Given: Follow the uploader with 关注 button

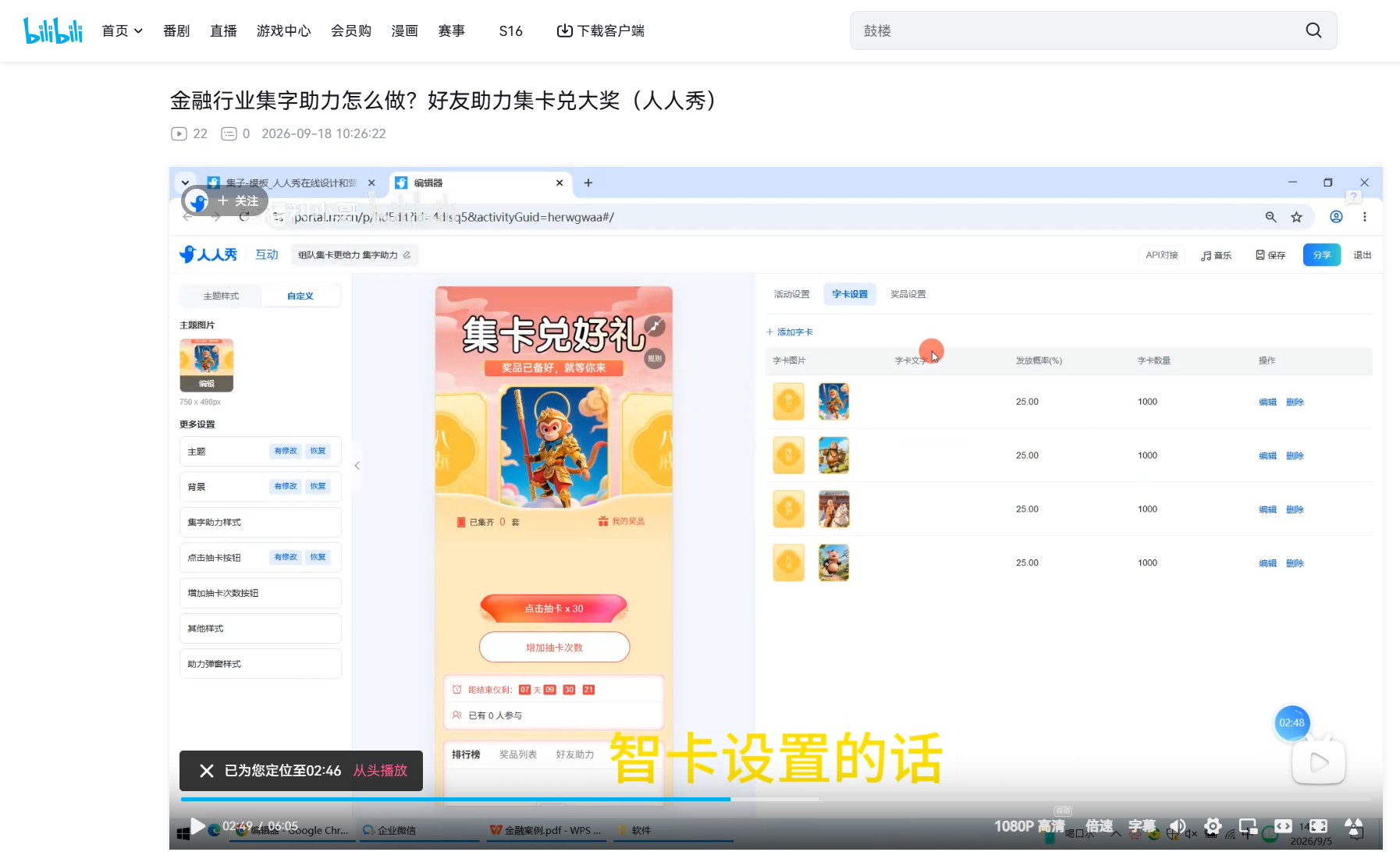Looking at the screenshot, I should coord(239,201).
